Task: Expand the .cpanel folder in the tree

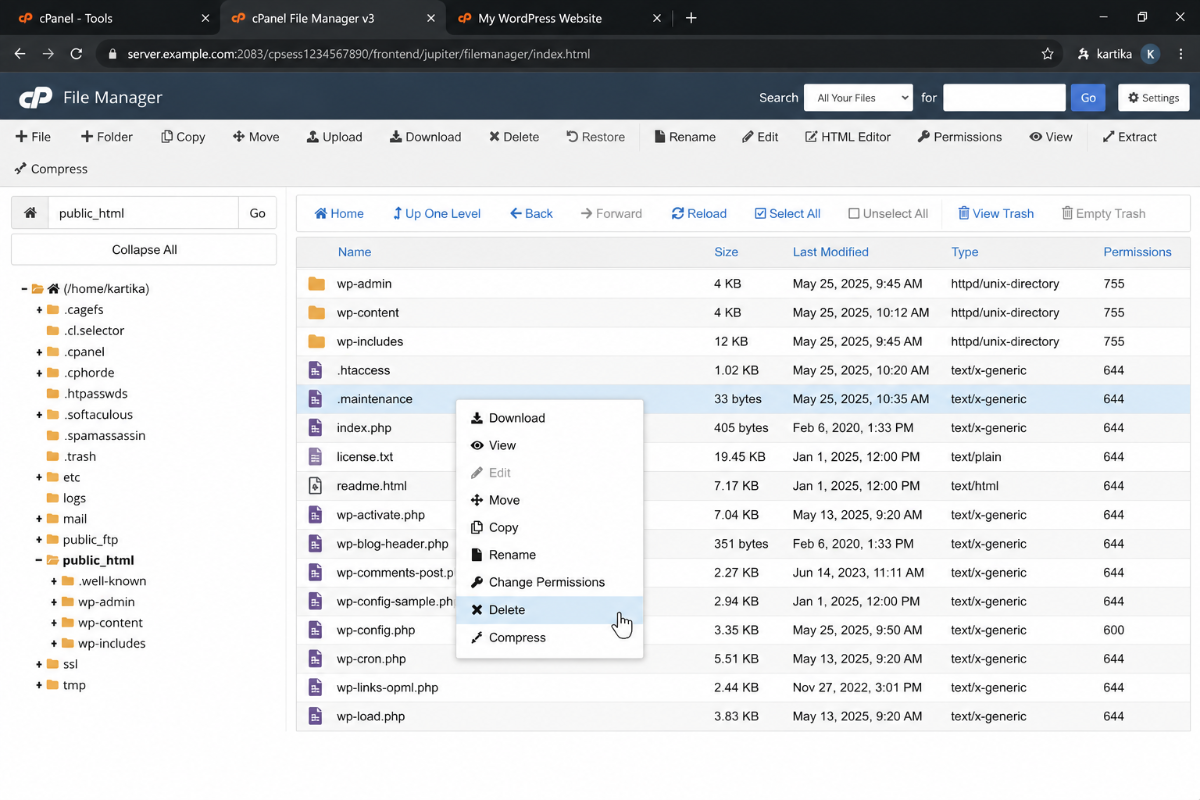Action: tap(39, 352)
